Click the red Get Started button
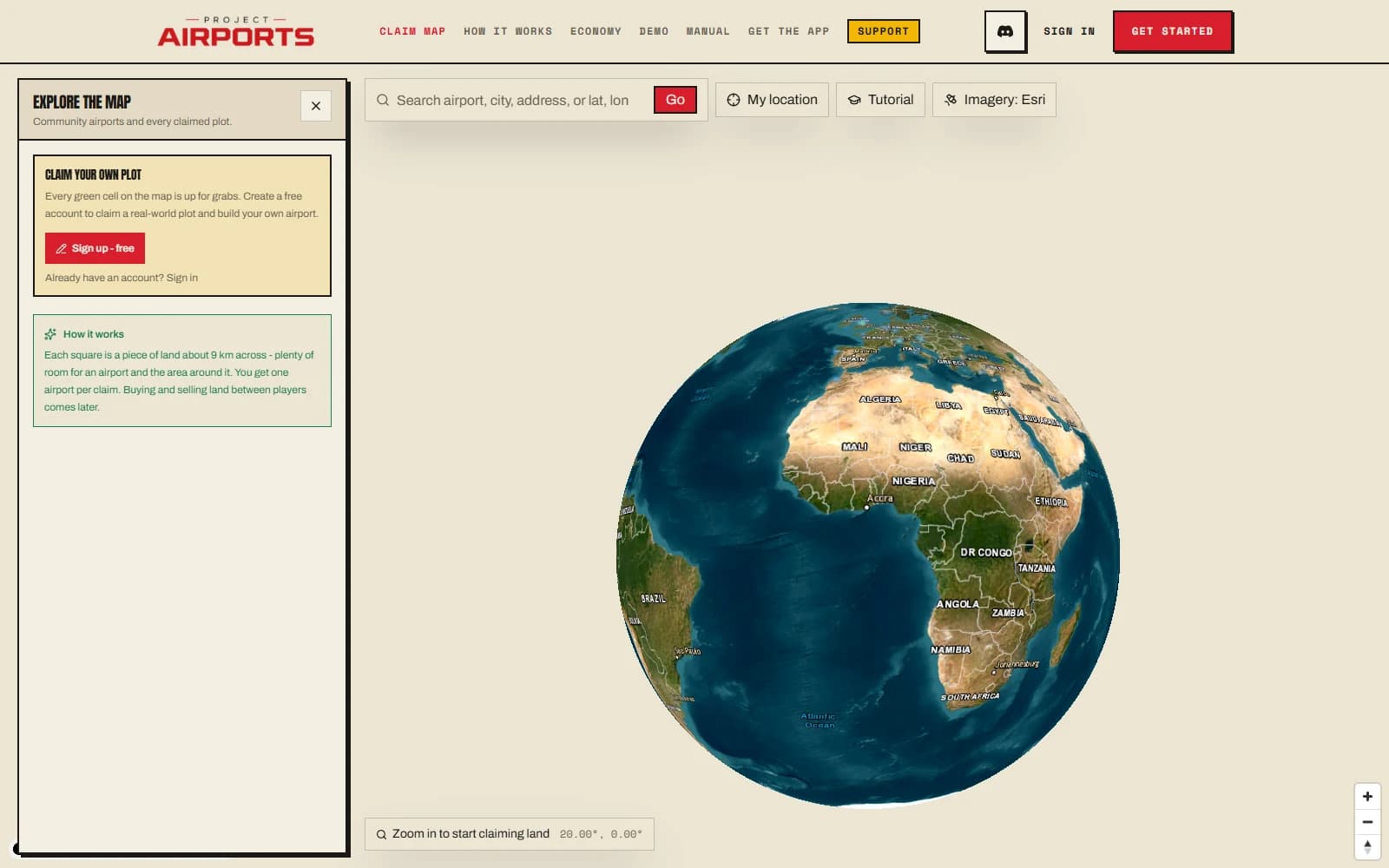The image size is (1389, 868). click(x=1172, y=31)
